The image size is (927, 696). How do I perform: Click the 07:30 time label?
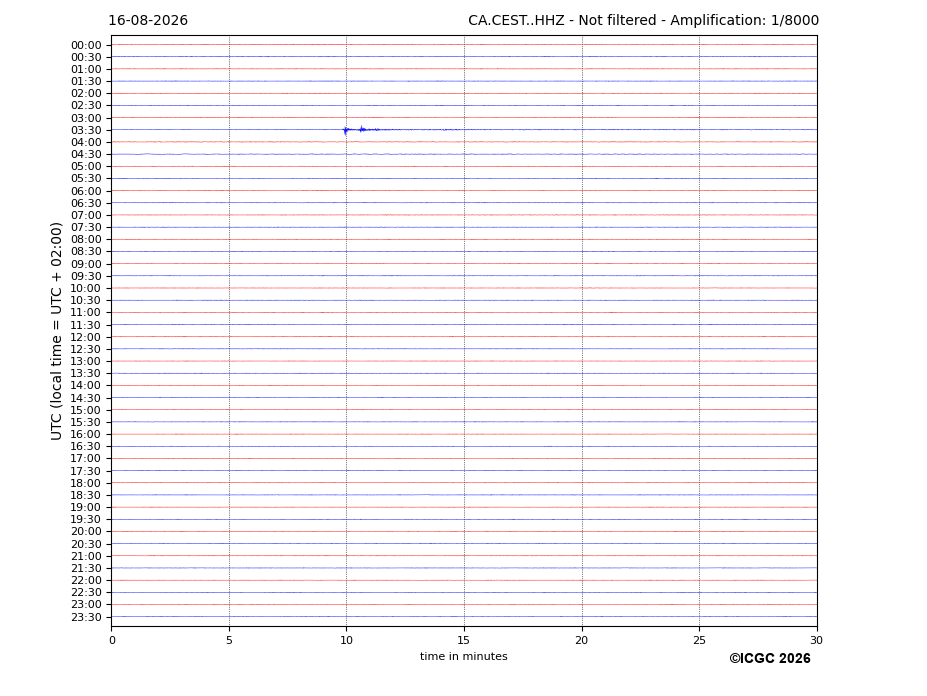pos(86,228)
